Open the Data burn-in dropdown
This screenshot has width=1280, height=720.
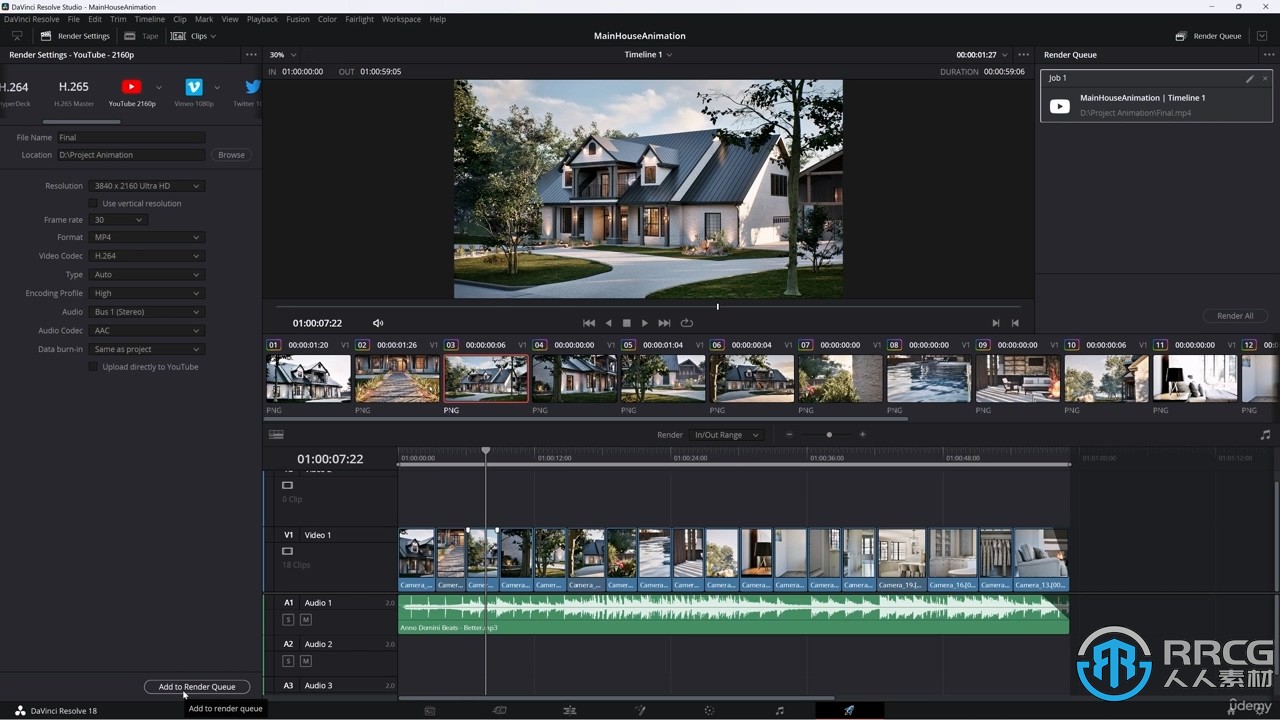pyautogui.click(x=147, y=350)
